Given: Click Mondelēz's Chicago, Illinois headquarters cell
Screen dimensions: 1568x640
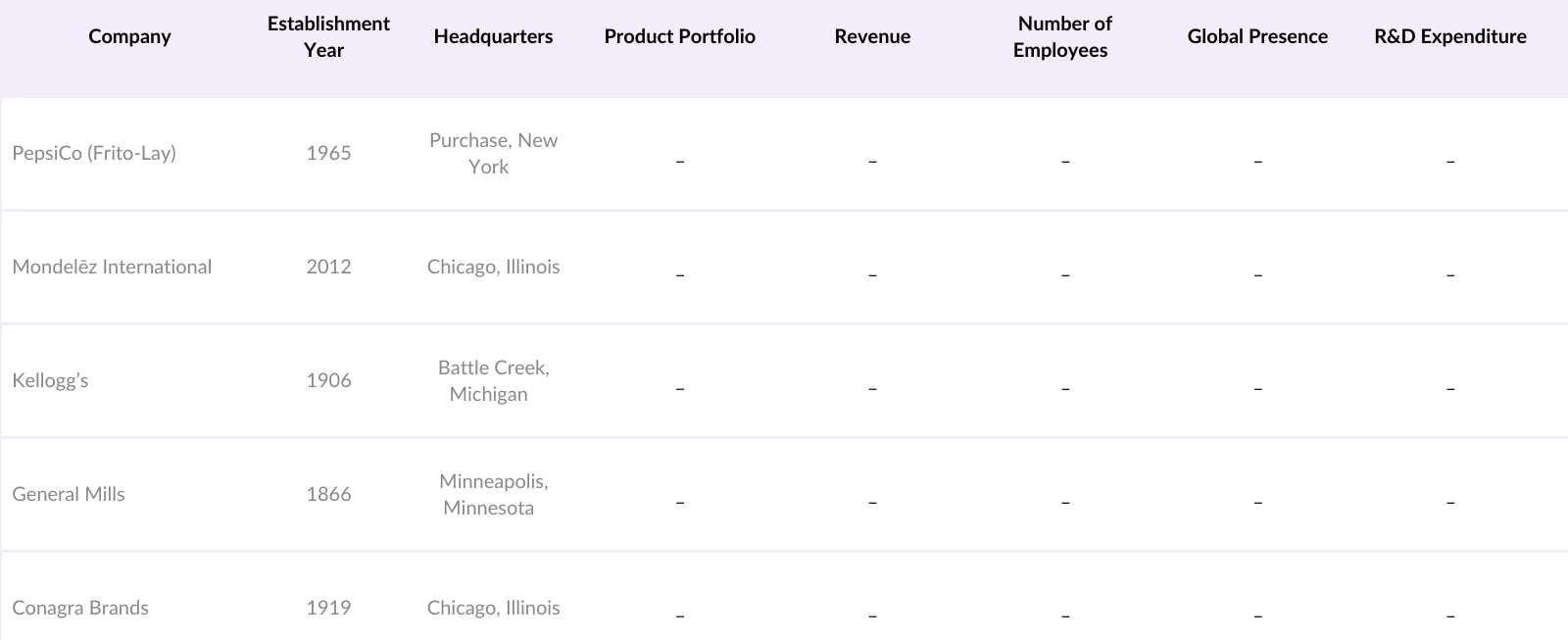Looking at the screenshot, I should 493,267.
